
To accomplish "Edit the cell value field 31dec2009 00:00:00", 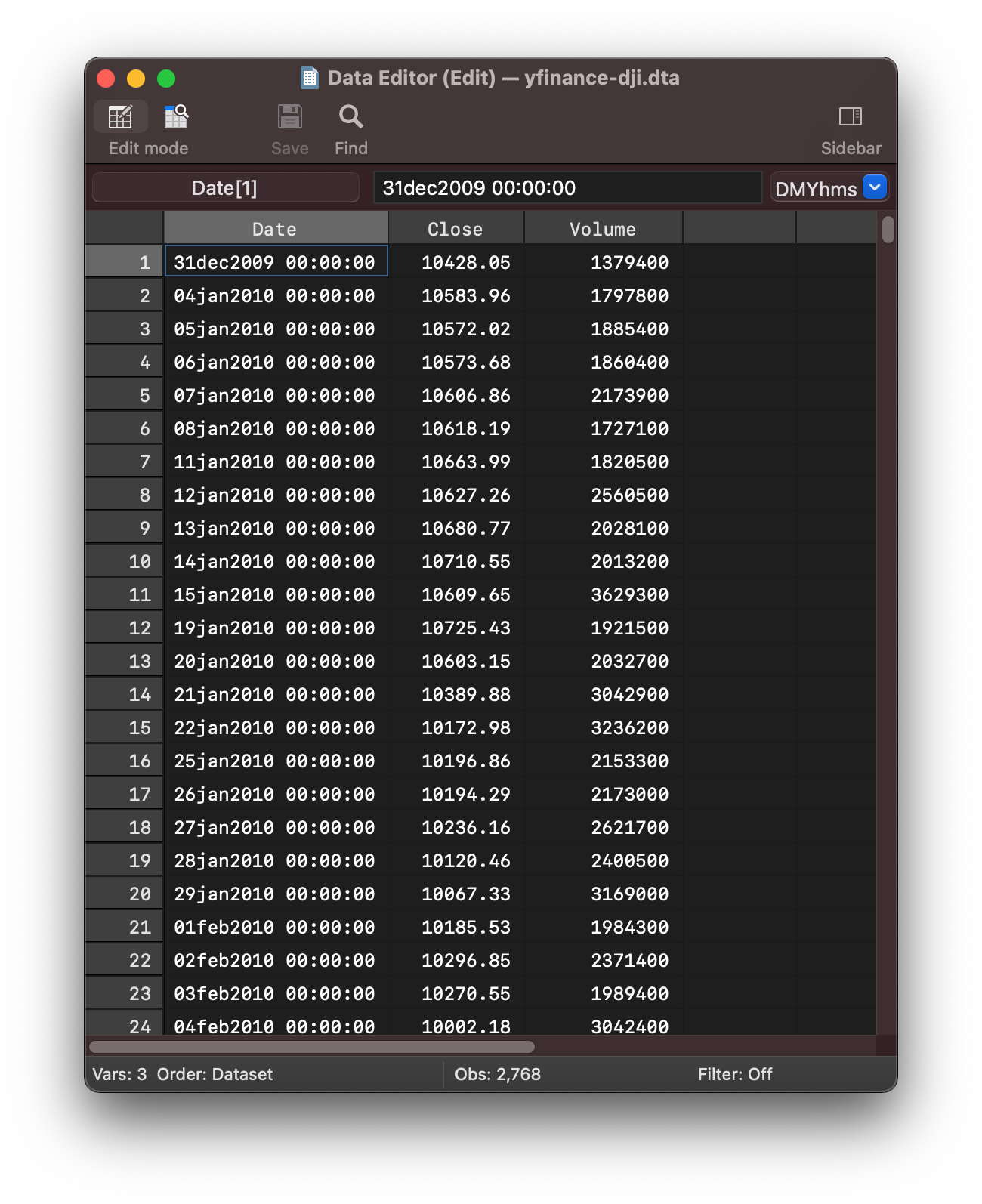I will point(567,187).
